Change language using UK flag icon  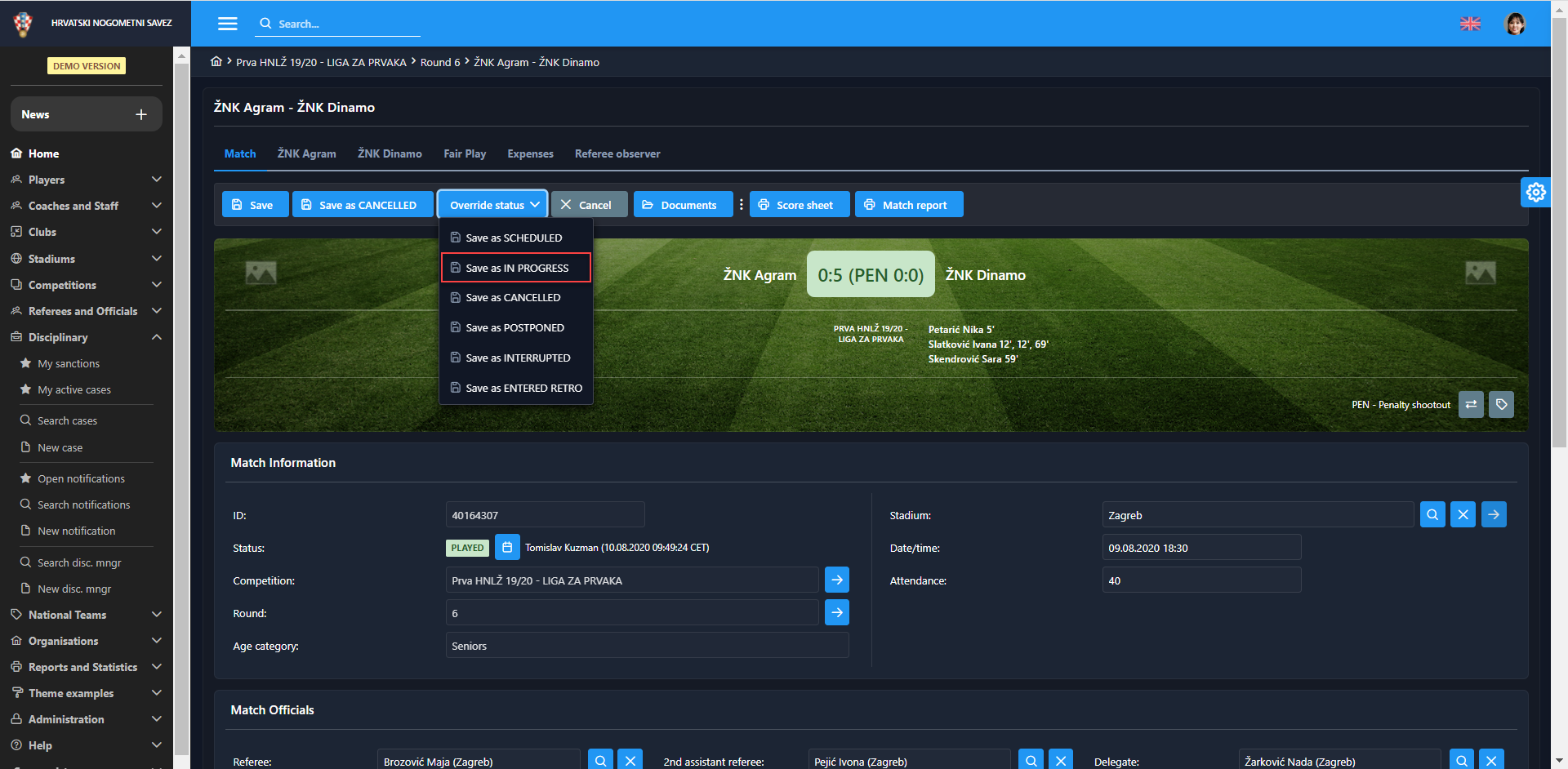point(1470,24)
